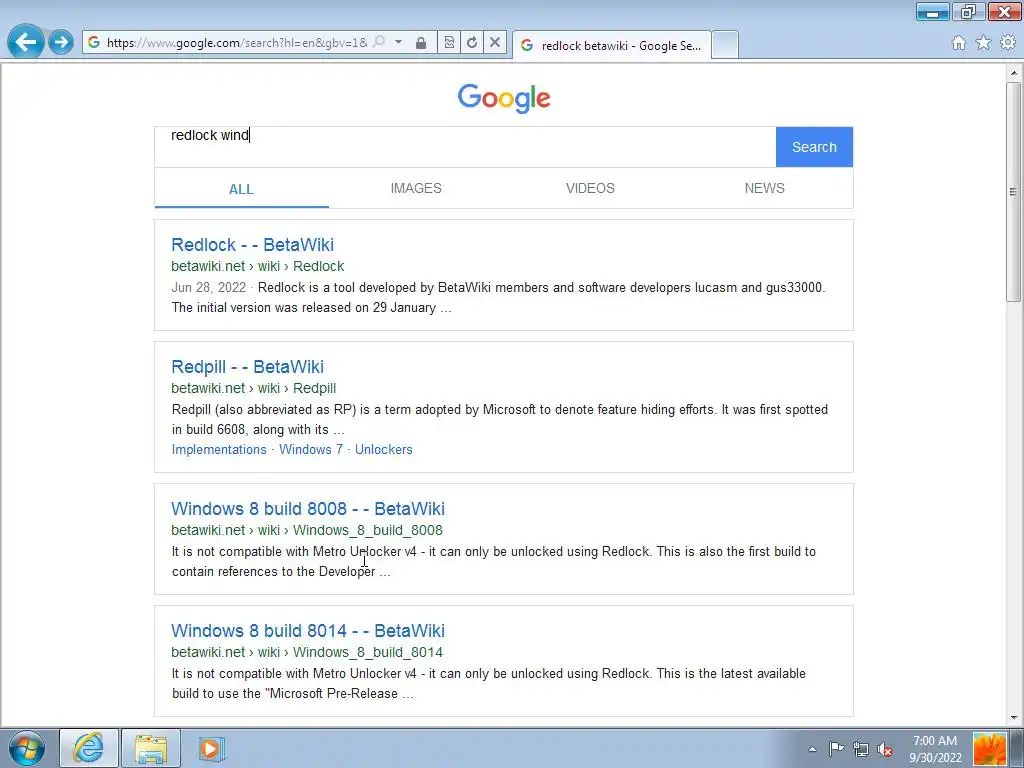Stop loading with the X icon
The width and height of the screenshot is (1024, 768).
[x=495, y=42]
